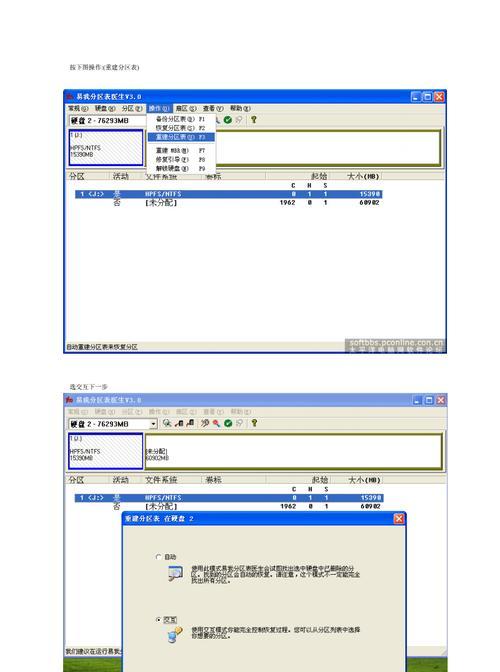Screen dimensions: 500x672
Task: Click the green checkmark icon in lower window toolbar
Action: click(x=228, y=423)
